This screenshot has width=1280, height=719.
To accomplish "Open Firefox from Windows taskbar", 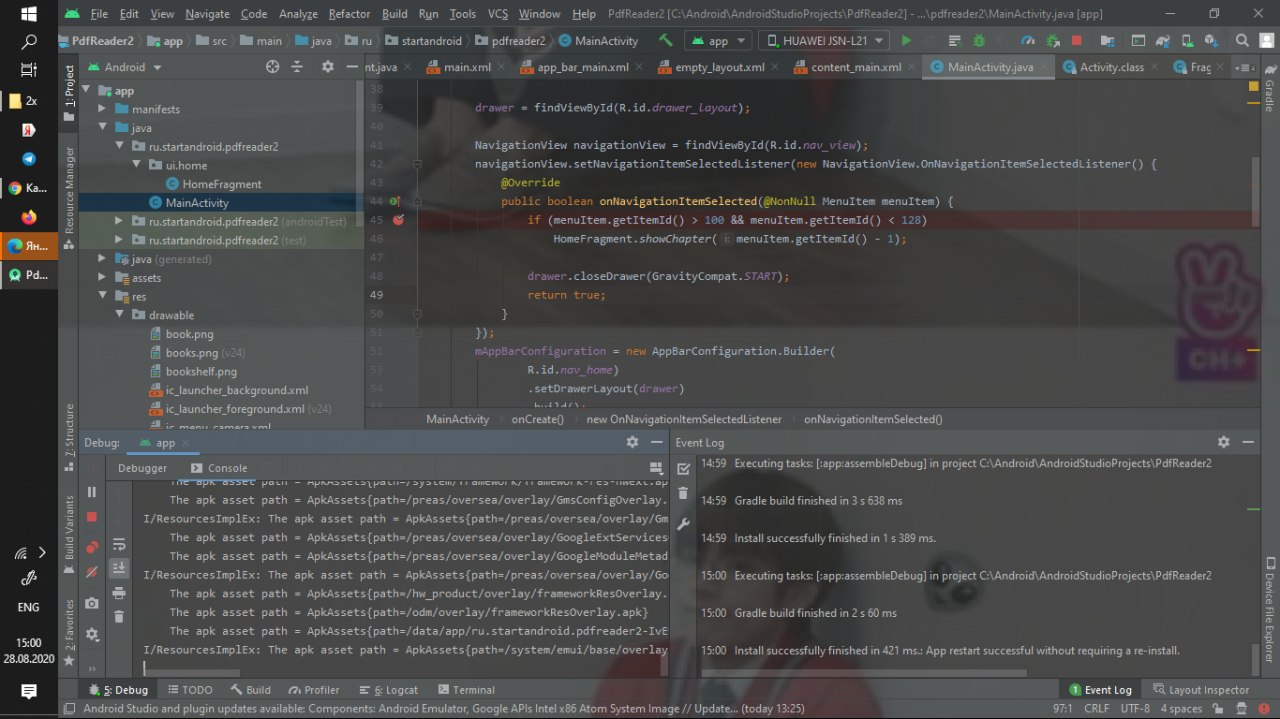I will coord(29,216).
